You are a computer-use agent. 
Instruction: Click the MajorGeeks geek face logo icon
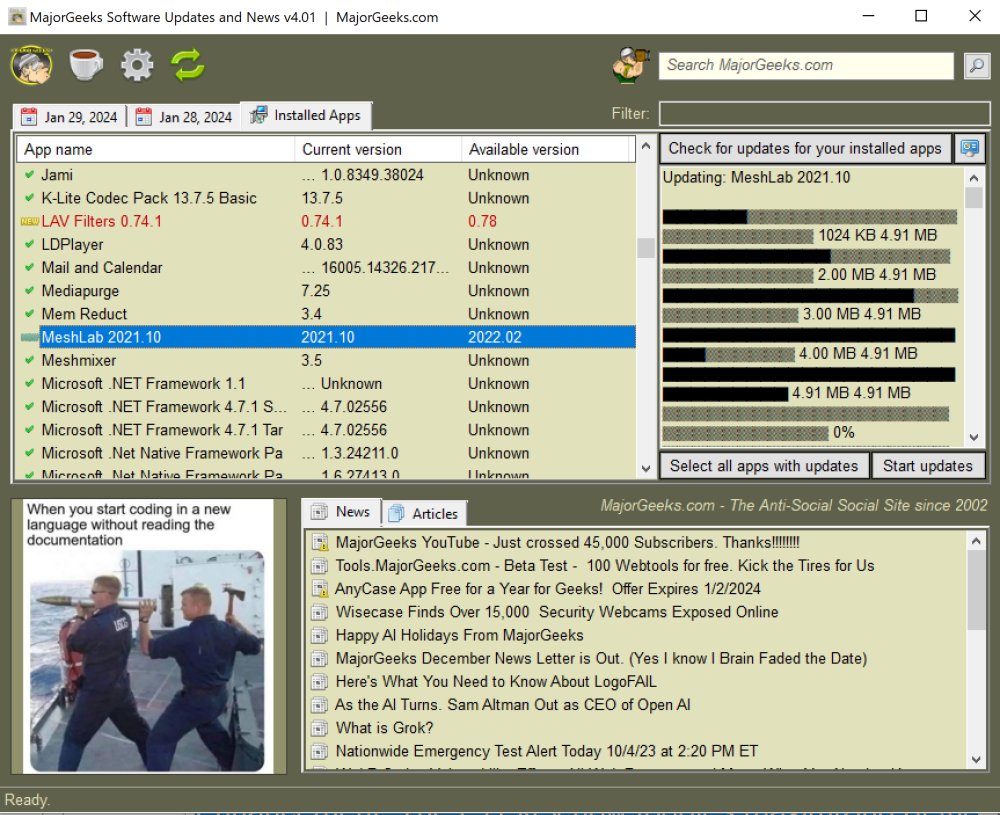(33, 64)
